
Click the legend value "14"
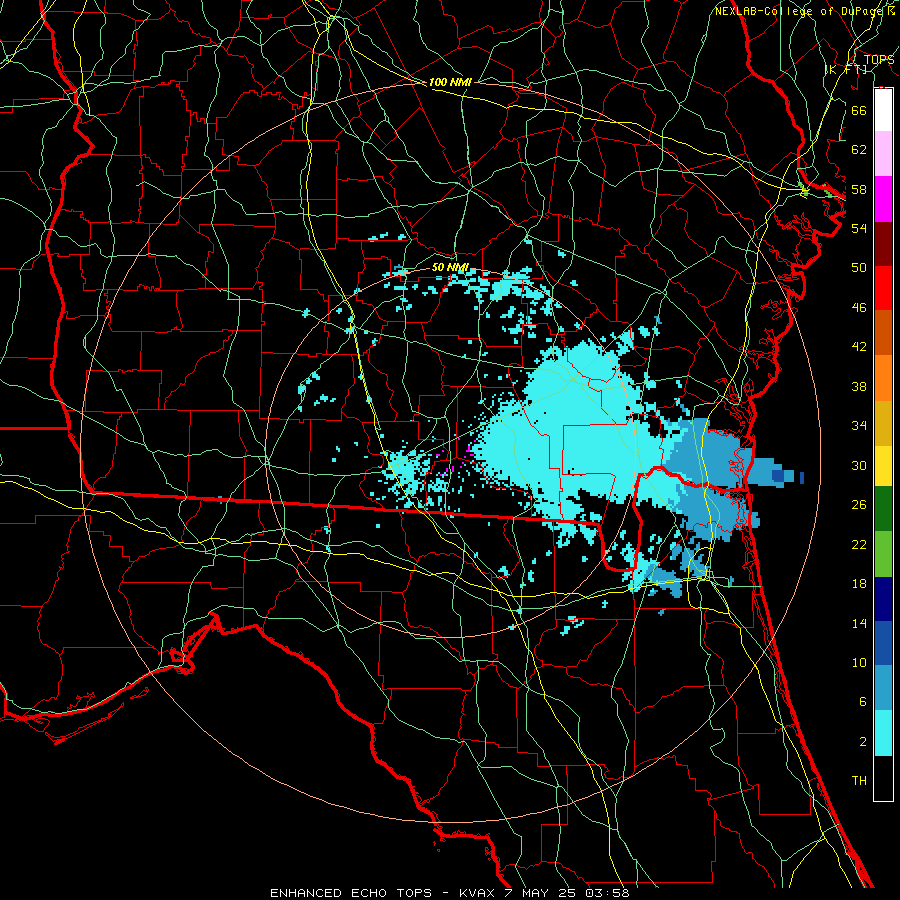[x=859, y=624]
